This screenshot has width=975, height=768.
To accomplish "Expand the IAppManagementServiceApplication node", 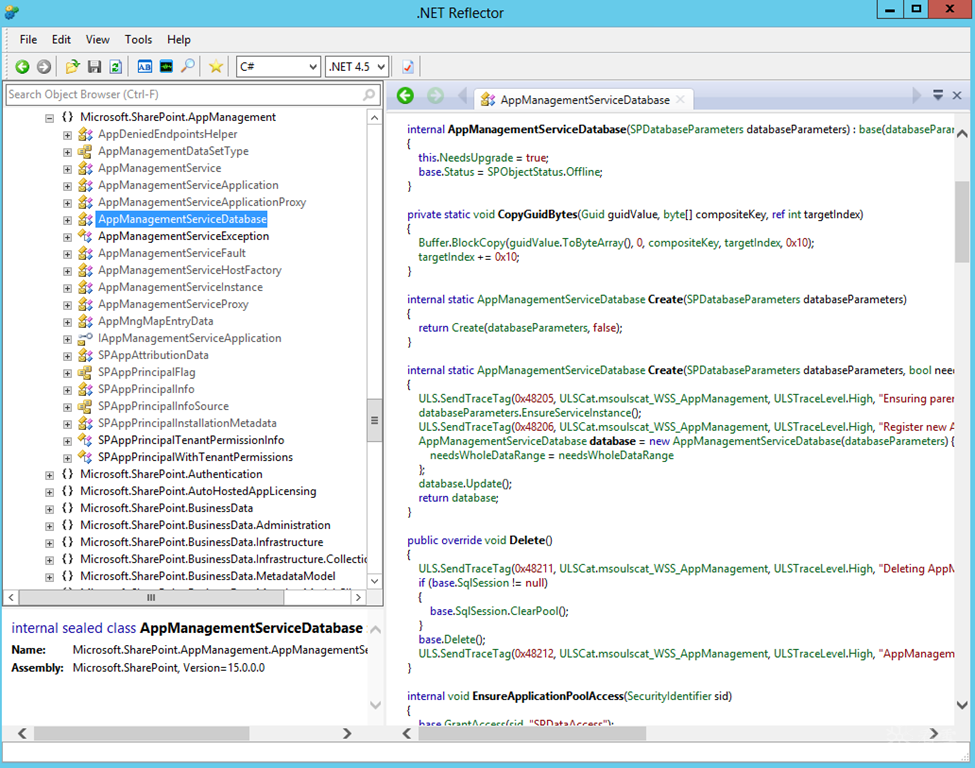I will [67, 339].
